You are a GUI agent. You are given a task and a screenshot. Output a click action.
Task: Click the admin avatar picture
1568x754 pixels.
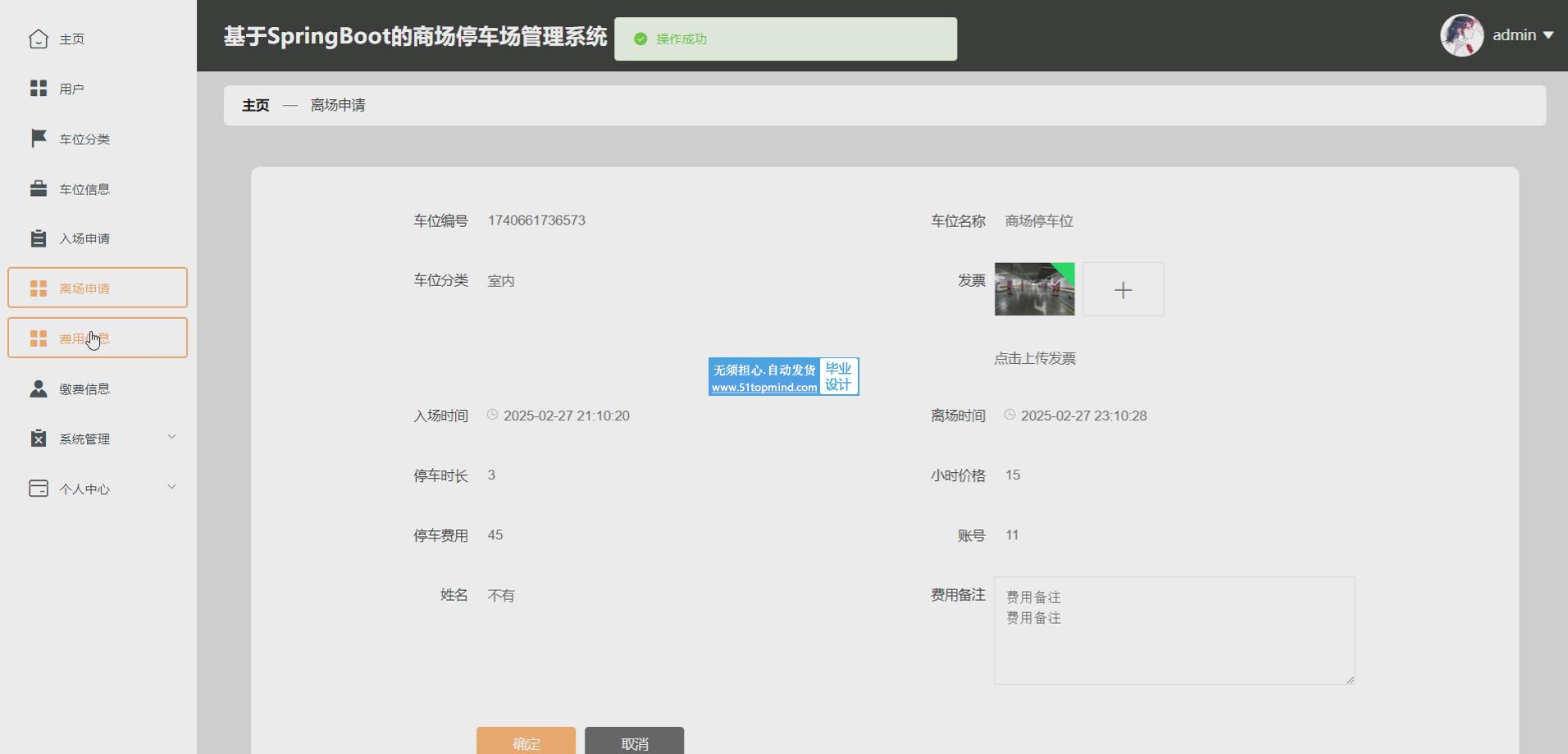pyautogui.click(x=1461, y=35)
